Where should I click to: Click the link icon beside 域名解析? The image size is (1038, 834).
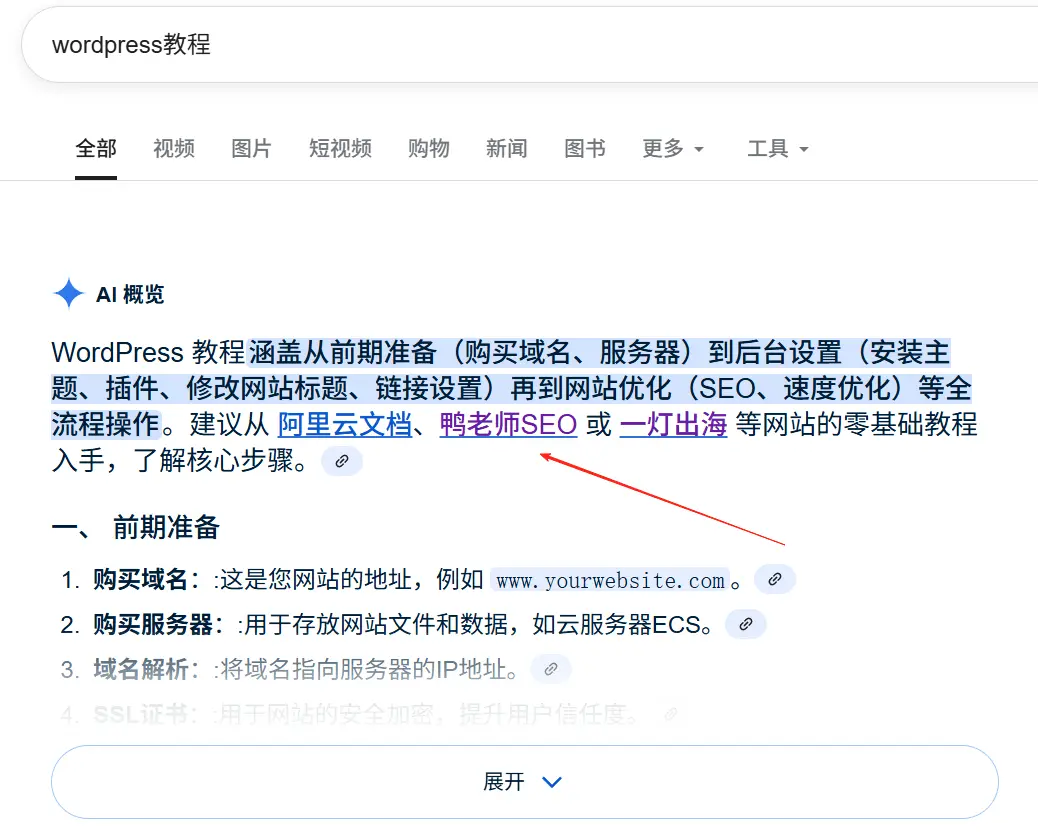tap(550, 669)
